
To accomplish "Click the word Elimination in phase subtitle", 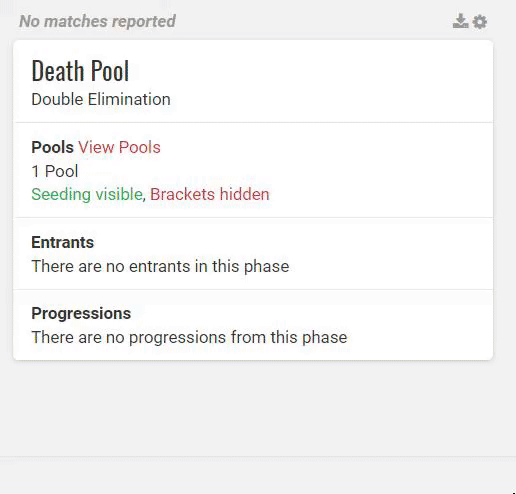I will (x=129, y=99).
